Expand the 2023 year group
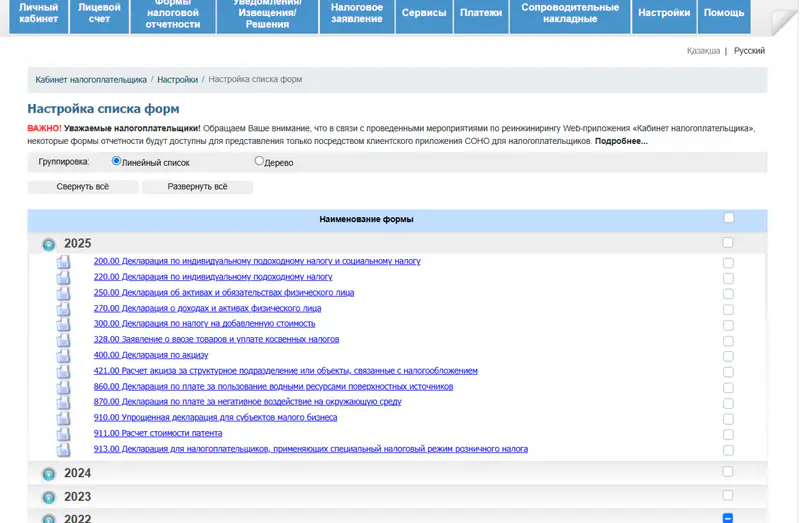Image resolution: width=800 pixels, height=523 pixels. pyautogui.click(x=48, y=497)
